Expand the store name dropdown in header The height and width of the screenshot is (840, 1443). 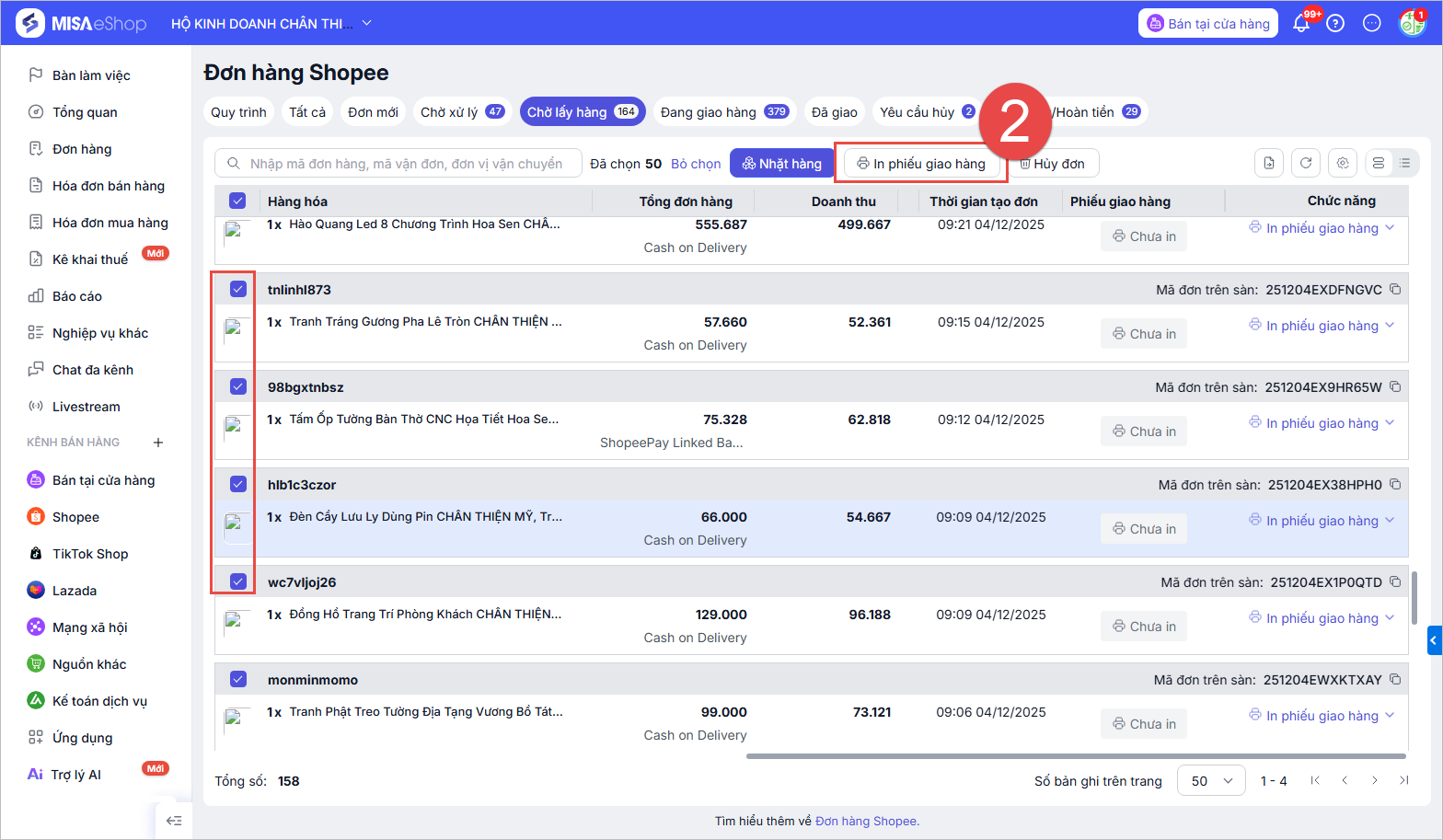click(367, 23)
